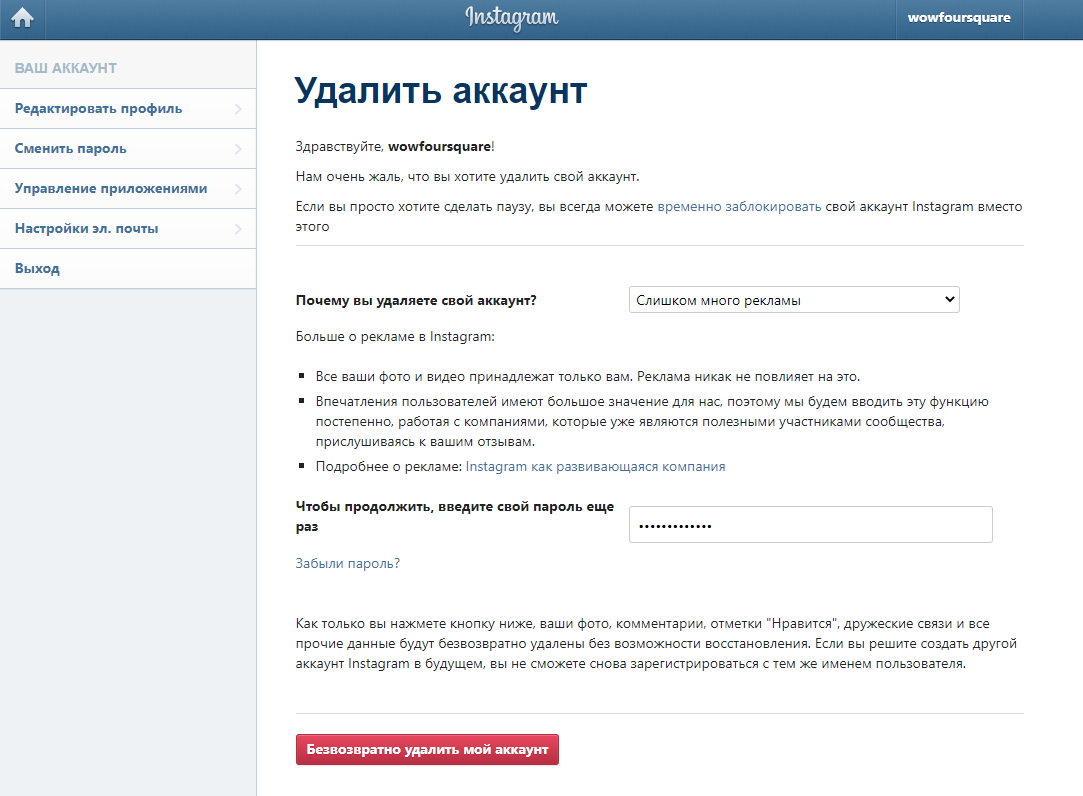The image size is (1083, 796).
Task: Click the Забыли пароль? link
Action: coord(347,563)
